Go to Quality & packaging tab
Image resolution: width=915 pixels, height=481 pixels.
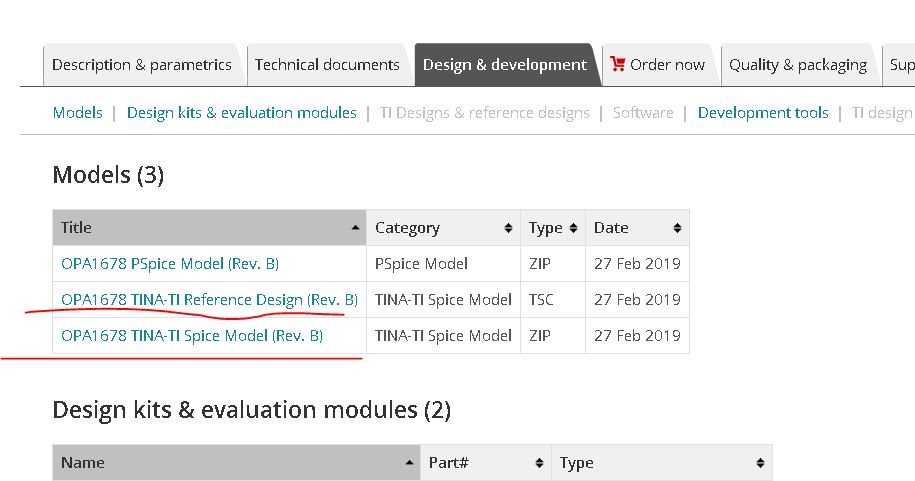tap(797, 65)
